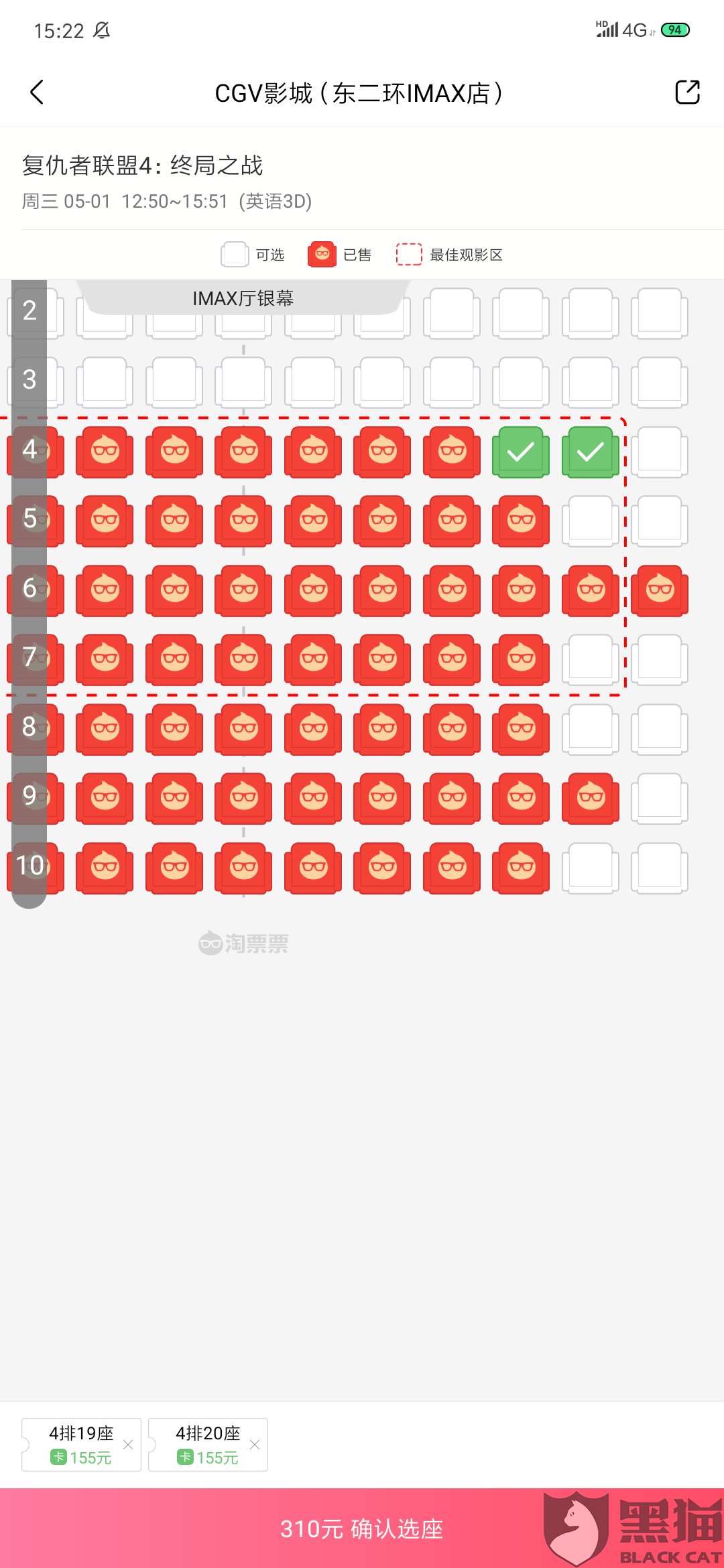This screenshot has width=724, height=1568.
Task: Select the last available seat in row 4
Action: pyautogui.click(x=660, y=452)
